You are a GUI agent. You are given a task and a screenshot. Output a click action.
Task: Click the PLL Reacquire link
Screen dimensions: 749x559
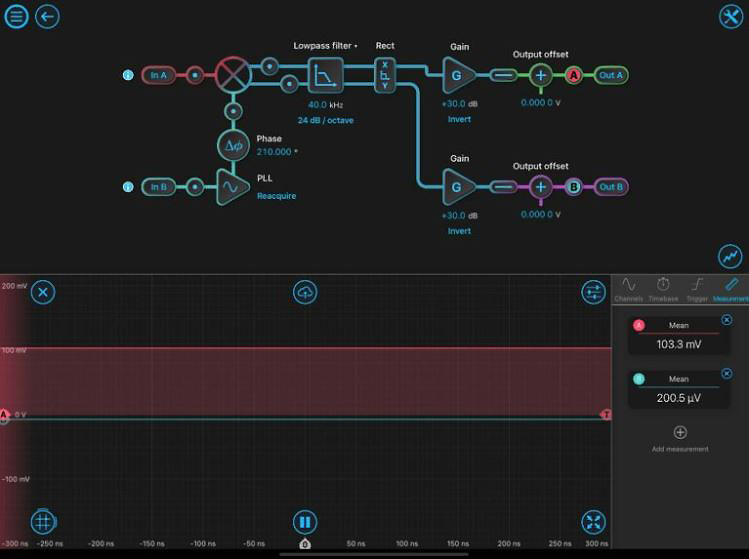[x=276, y=196]
